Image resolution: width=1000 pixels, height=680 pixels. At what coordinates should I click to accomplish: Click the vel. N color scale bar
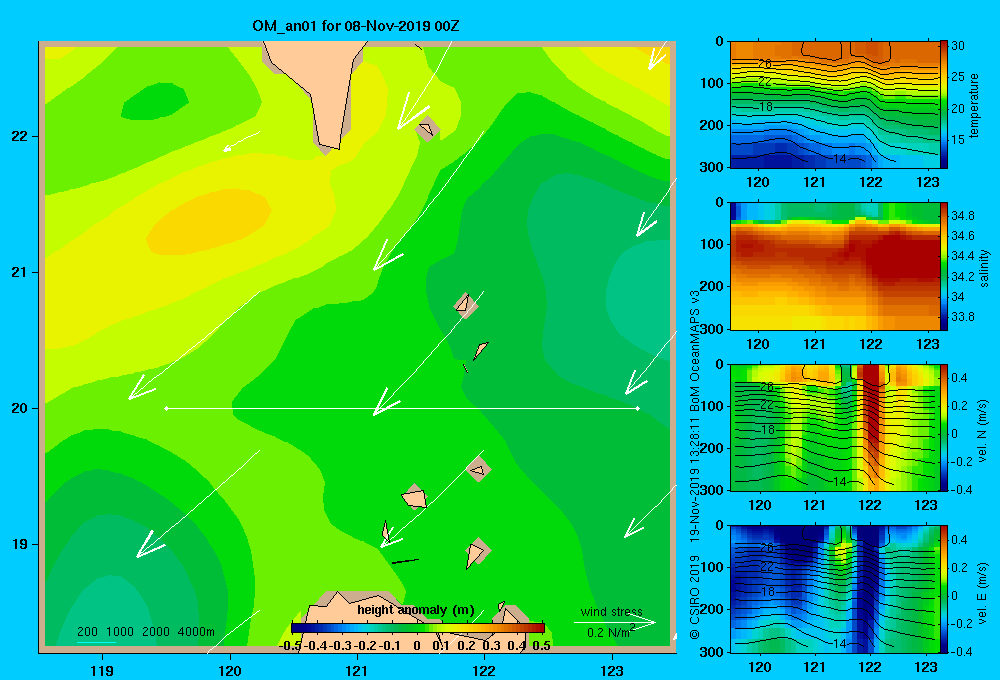943,427
